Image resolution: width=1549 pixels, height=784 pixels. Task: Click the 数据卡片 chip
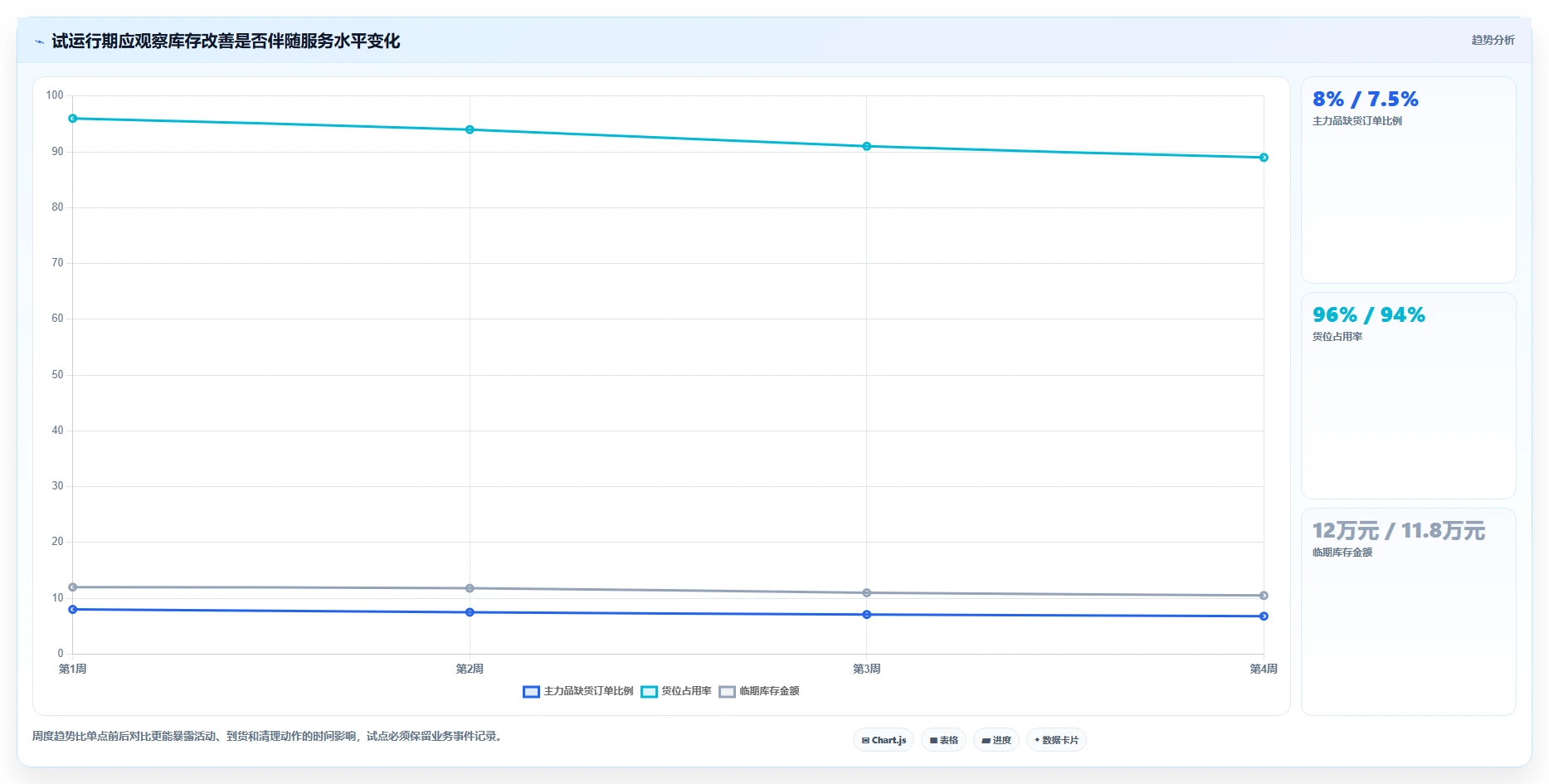point(1056,740)
